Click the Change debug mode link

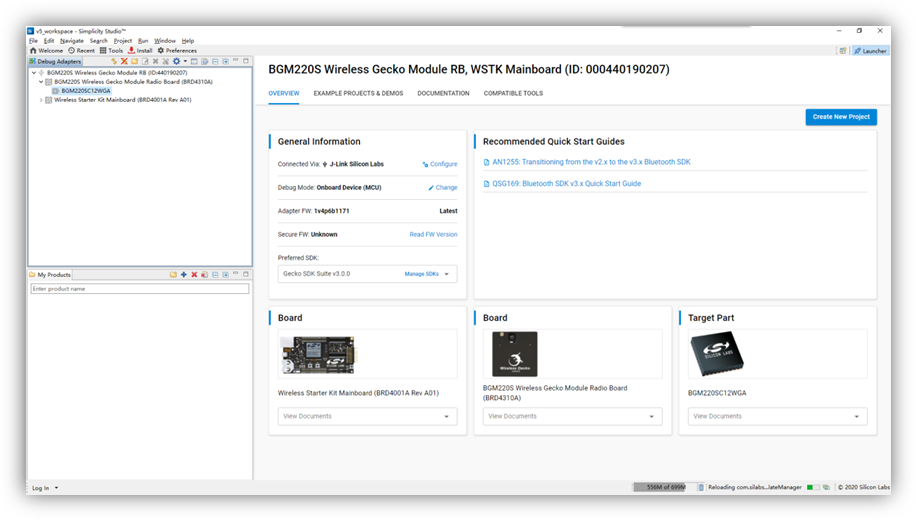point(443,188)
